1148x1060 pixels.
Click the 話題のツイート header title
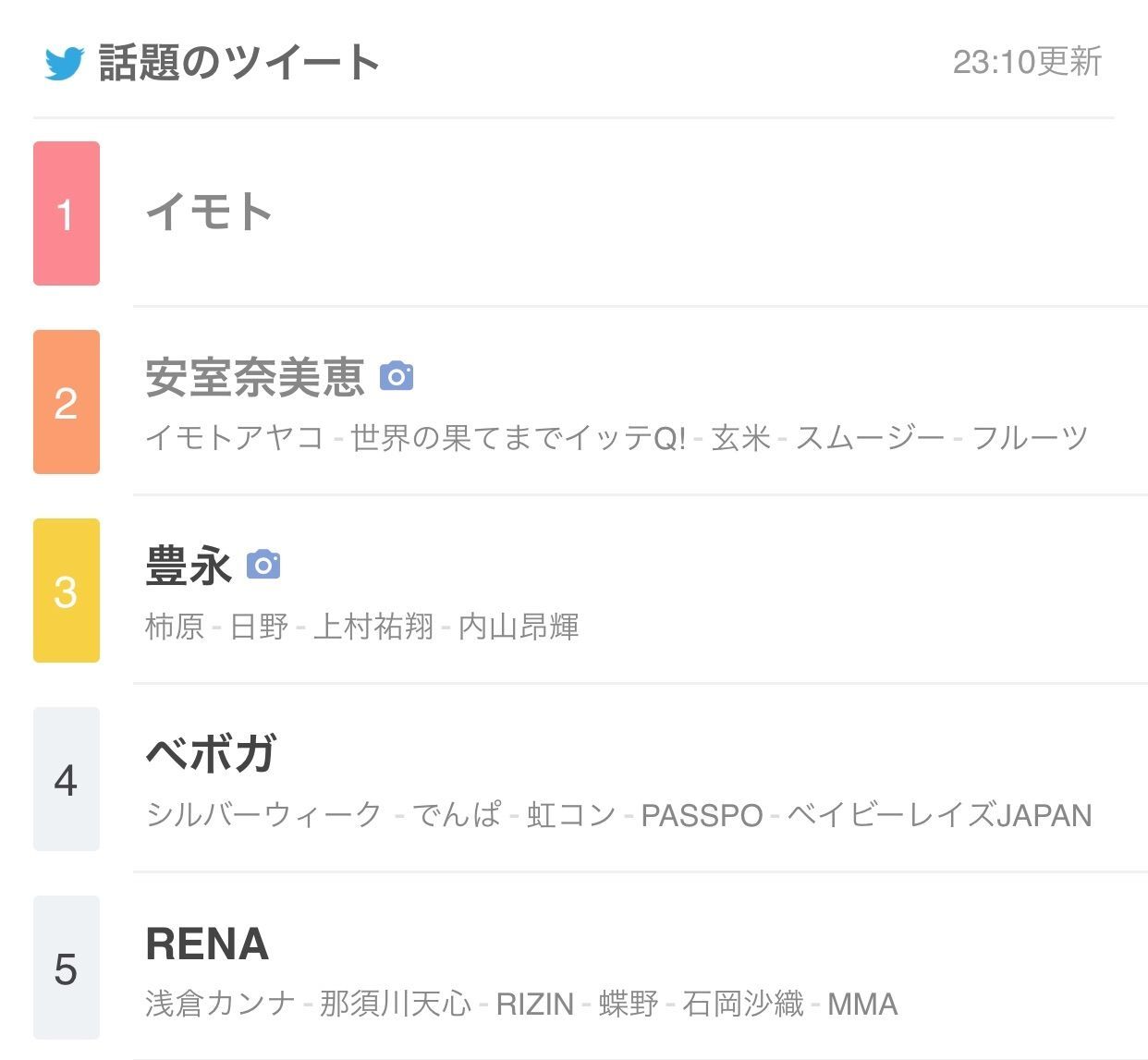coord(238,63)
